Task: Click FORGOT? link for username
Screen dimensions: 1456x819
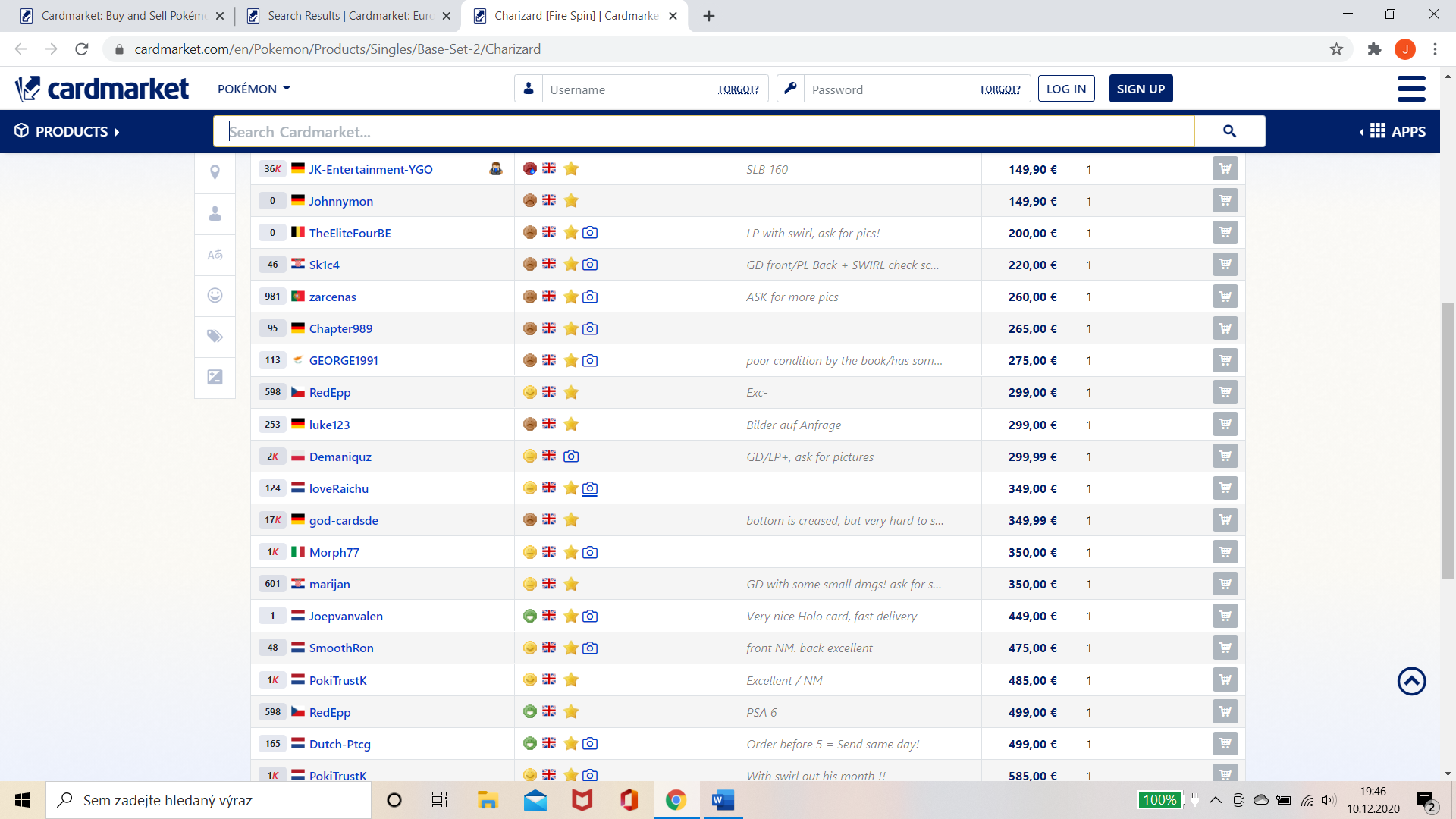Action: tap(739, 89)
